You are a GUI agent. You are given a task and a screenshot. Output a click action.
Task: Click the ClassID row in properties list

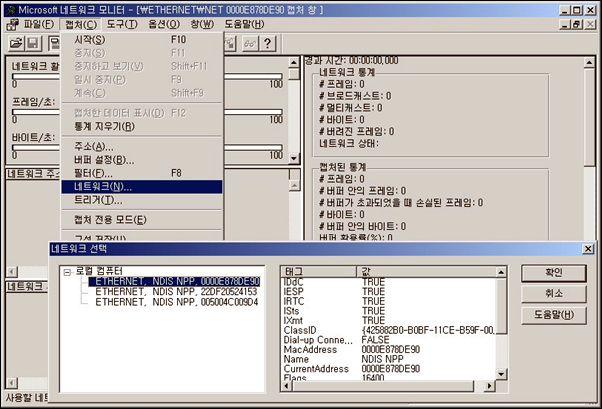coord(389,330)
